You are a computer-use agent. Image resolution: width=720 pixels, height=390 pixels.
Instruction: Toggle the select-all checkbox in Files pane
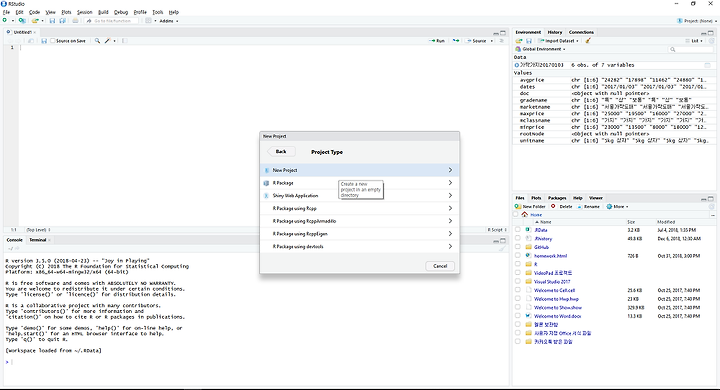[516, 215]
